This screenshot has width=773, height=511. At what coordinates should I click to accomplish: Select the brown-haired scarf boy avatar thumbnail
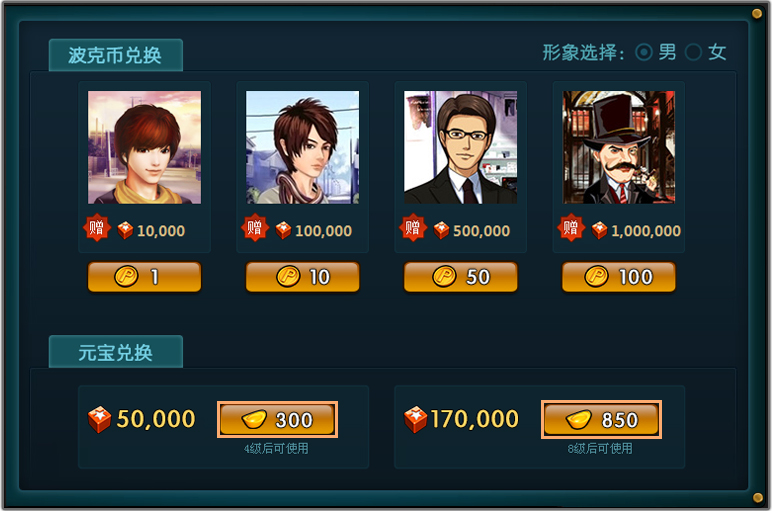[x=303, y=147]
